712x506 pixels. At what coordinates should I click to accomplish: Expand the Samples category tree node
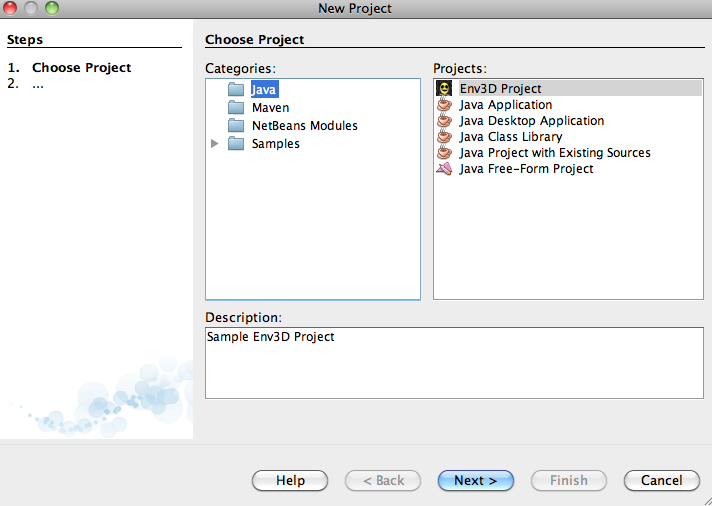click(x=215, y=144)
